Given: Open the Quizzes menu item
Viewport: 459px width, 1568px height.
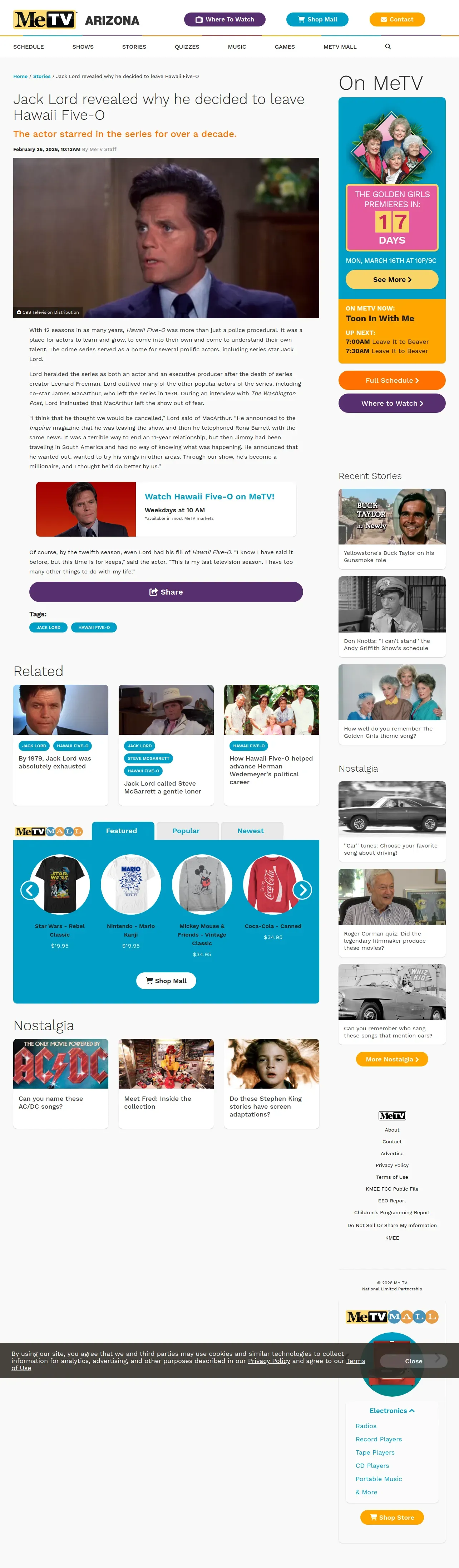Looking at the screenshot, I should tap(187, 47).
